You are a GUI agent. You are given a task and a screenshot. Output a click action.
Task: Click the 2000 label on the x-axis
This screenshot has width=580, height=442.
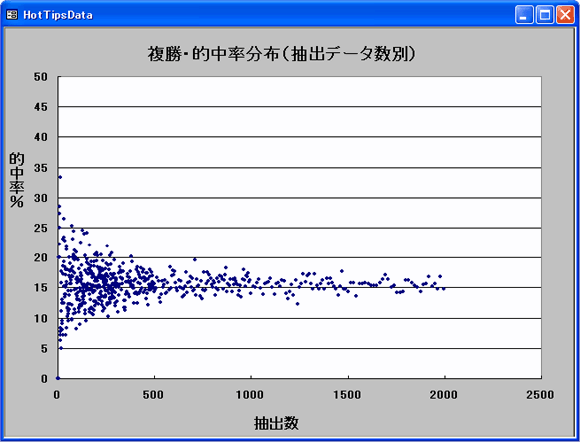pos(444,395)
